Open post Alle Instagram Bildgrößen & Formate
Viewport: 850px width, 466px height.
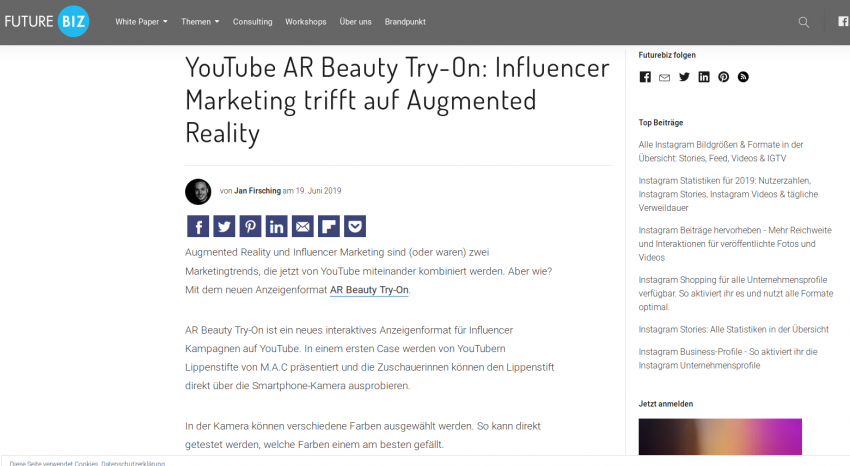(720, 151)
